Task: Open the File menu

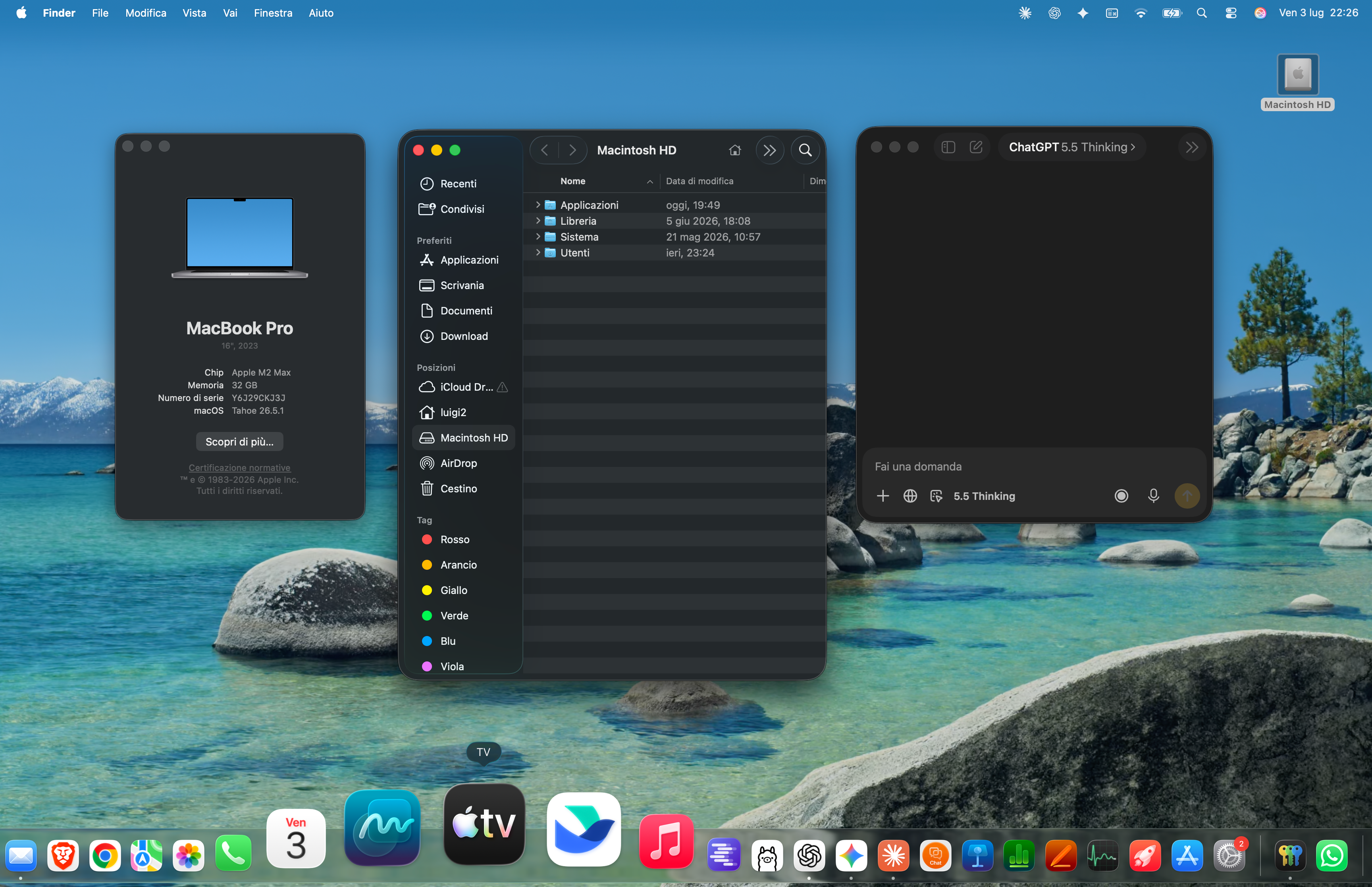Action: pyautogui.click(x=100, y=13)
